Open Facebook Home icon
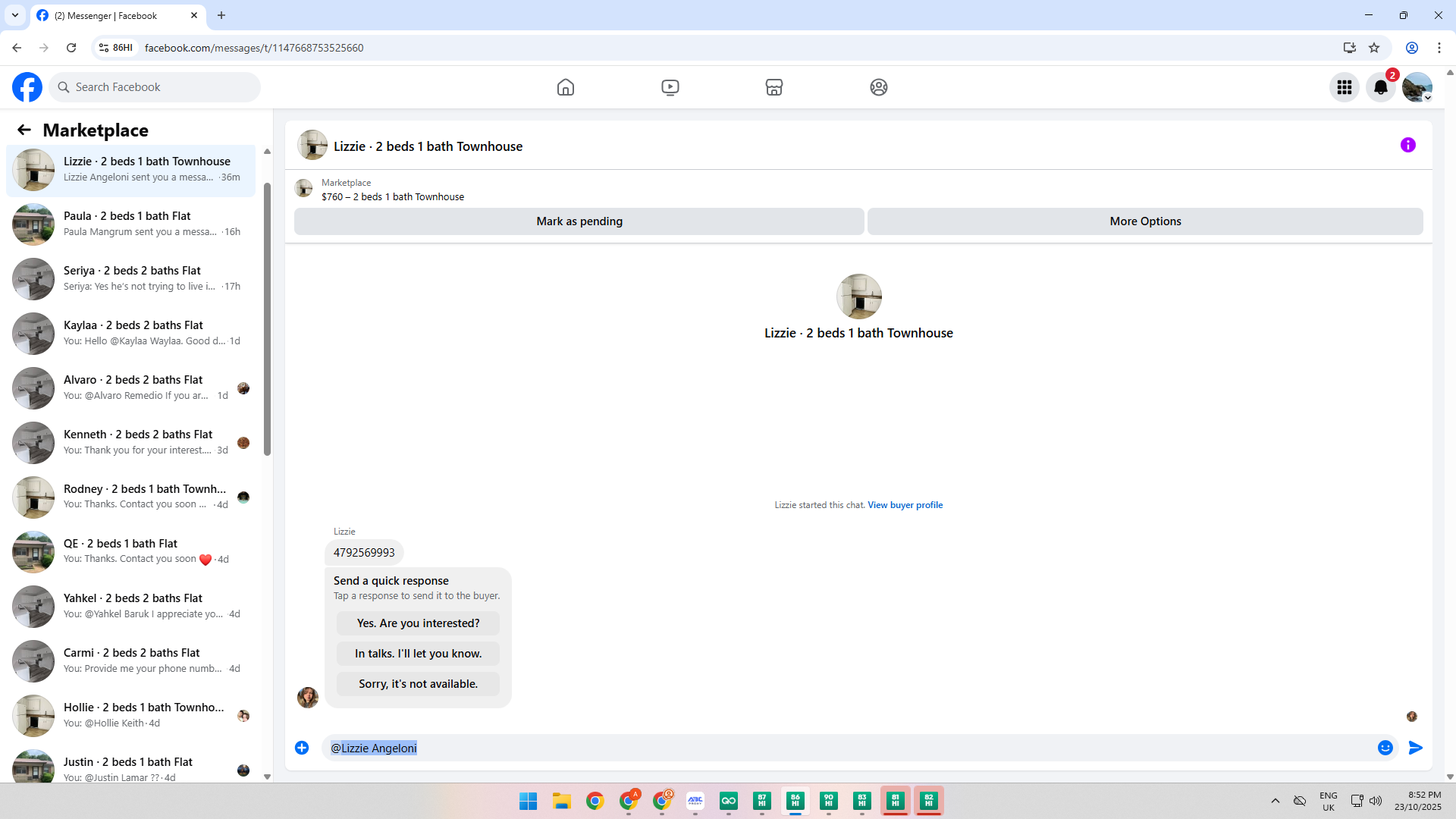The image size is (1456, 819). 565,87
